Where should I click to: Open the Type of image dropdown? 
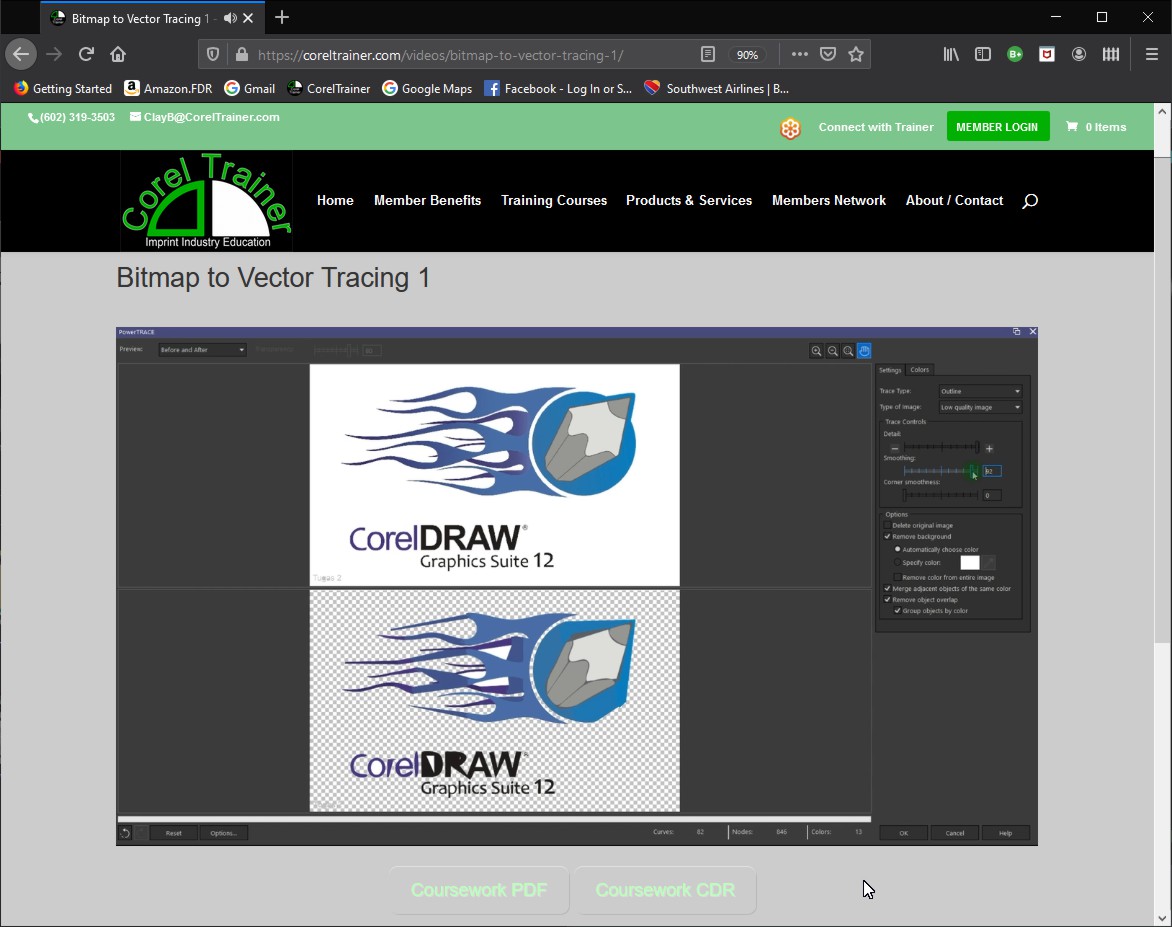[980, 407]
